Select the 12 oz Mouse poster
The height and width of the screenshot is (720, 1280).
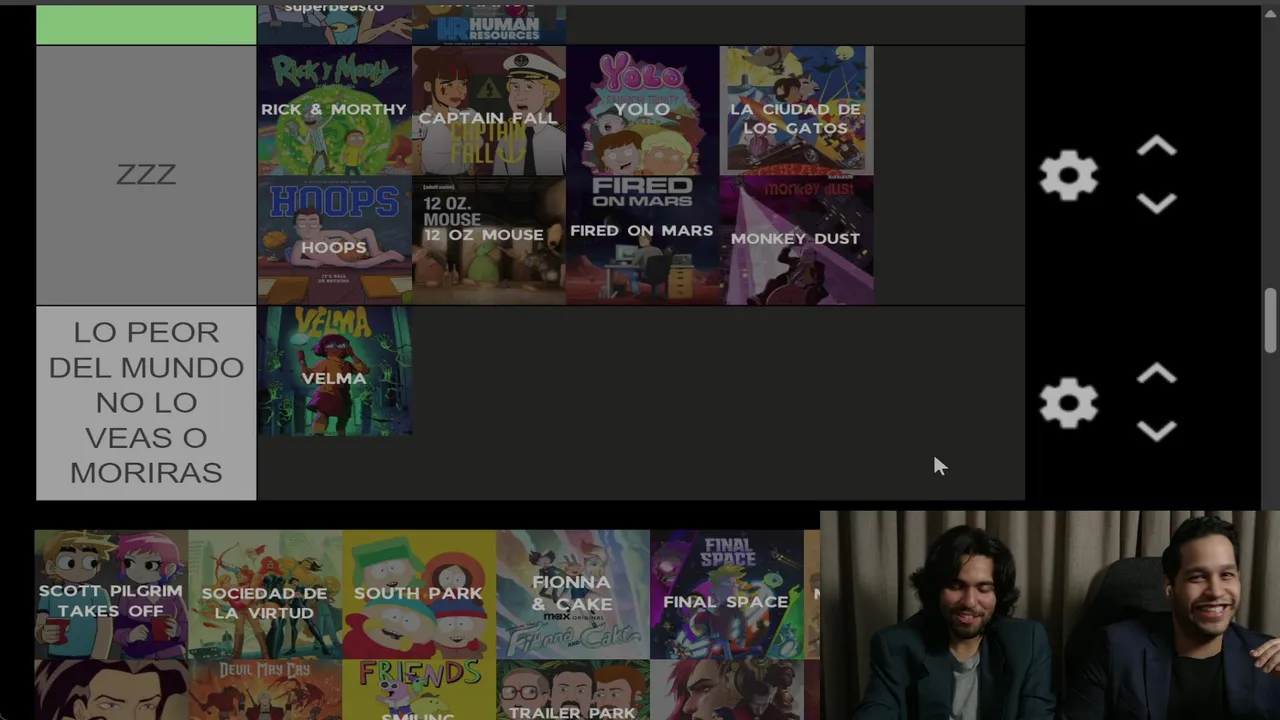click(x=488, y=240)
